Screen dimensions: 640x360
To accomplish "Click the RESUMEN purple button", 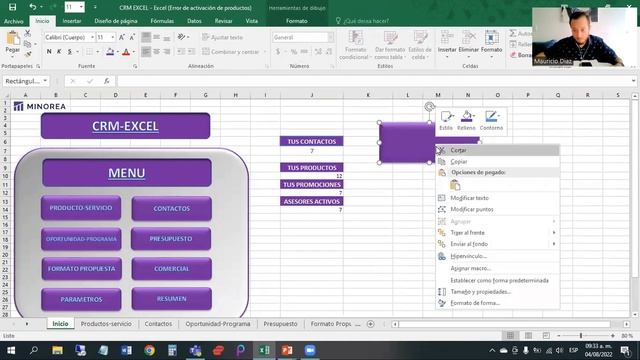I will click(x=171, y=299).
